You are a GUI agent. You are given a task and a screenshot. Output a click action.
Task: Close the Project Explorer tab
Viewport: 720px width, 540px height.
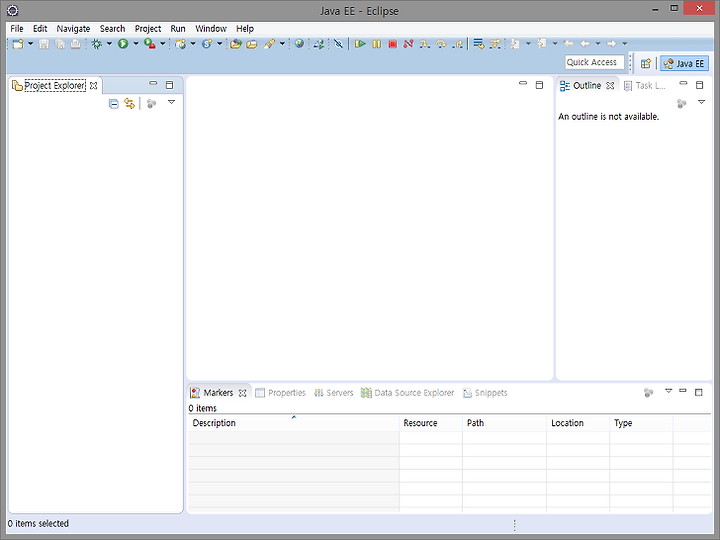pos(94,86)
